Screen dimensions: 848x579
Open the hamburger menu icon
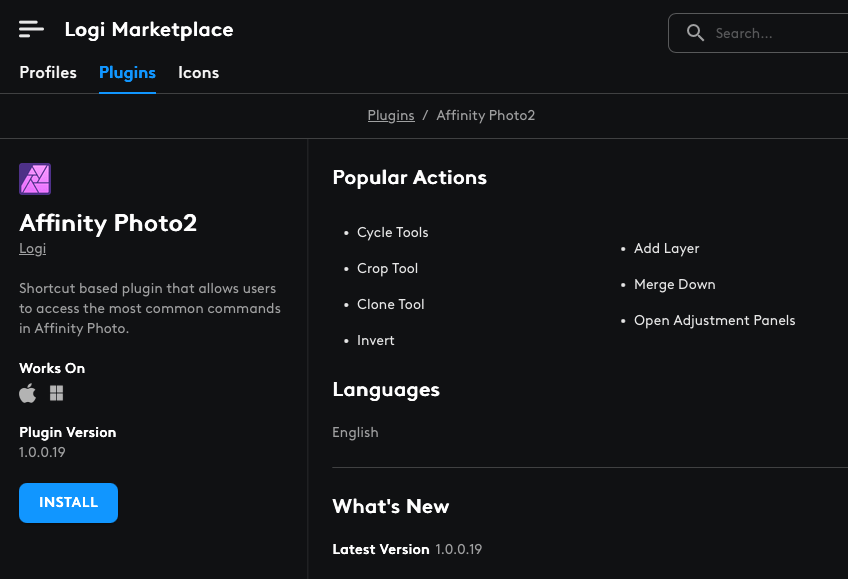point(31,29)
